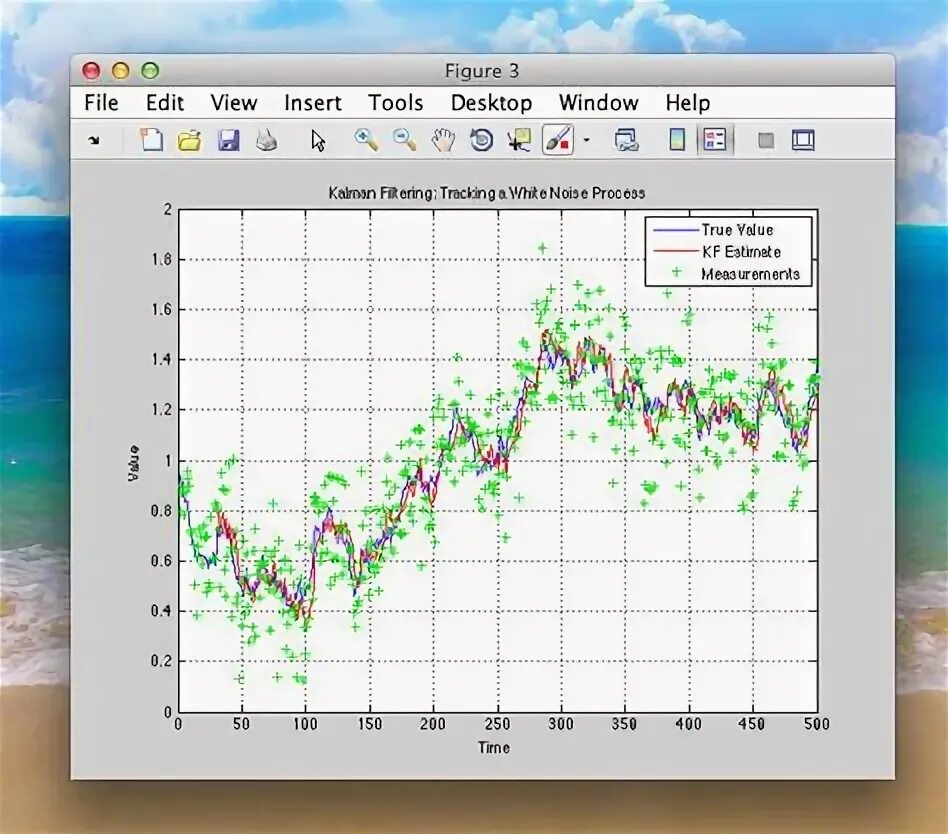Click the Hide Plot Tools icon
Viewport: 948px width, 834px height.
click(x=766, y=141)
